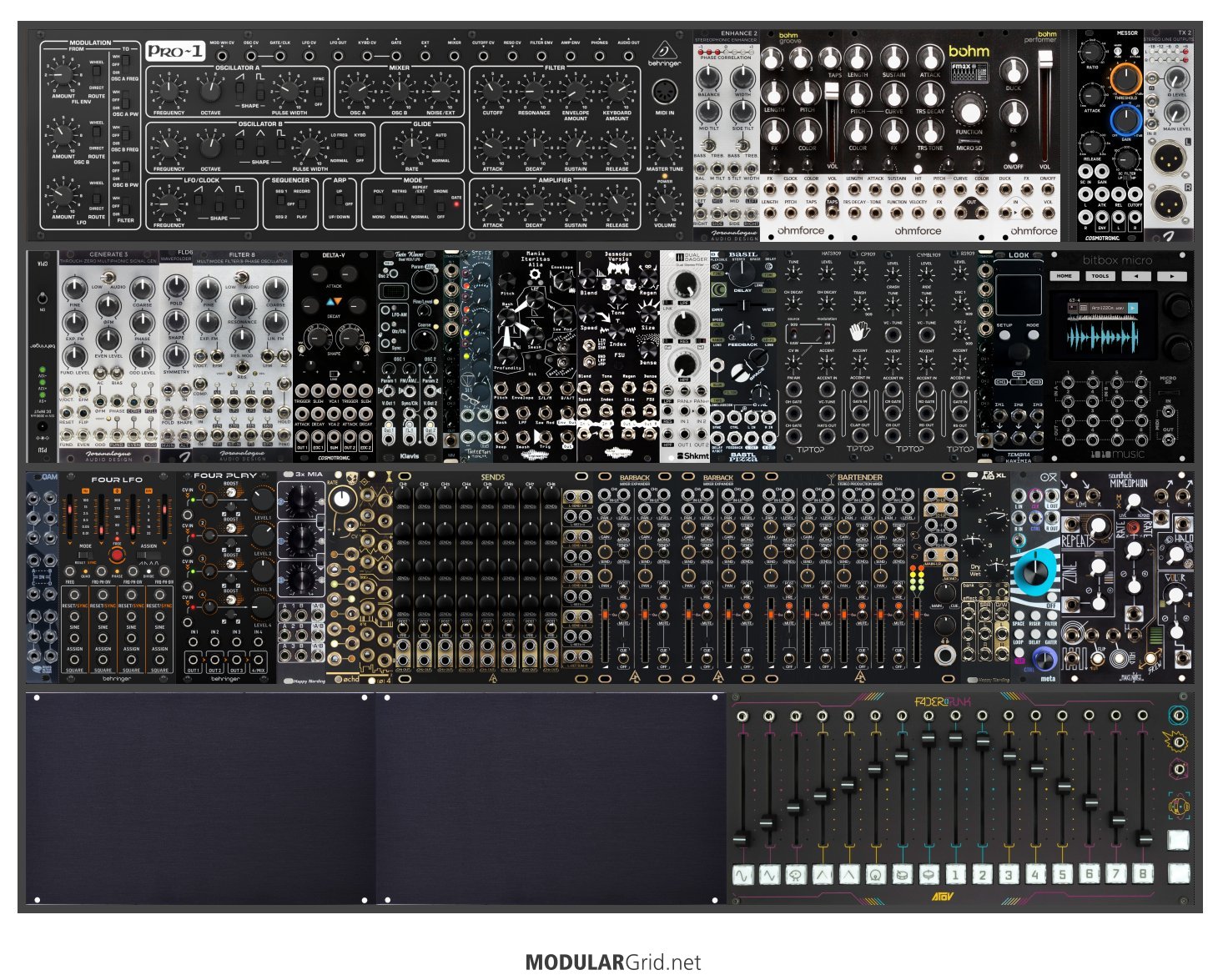Click the FM4X chip graphic on bohm
Viewport: 1228px width, 980px height.
tap(969, 73)
